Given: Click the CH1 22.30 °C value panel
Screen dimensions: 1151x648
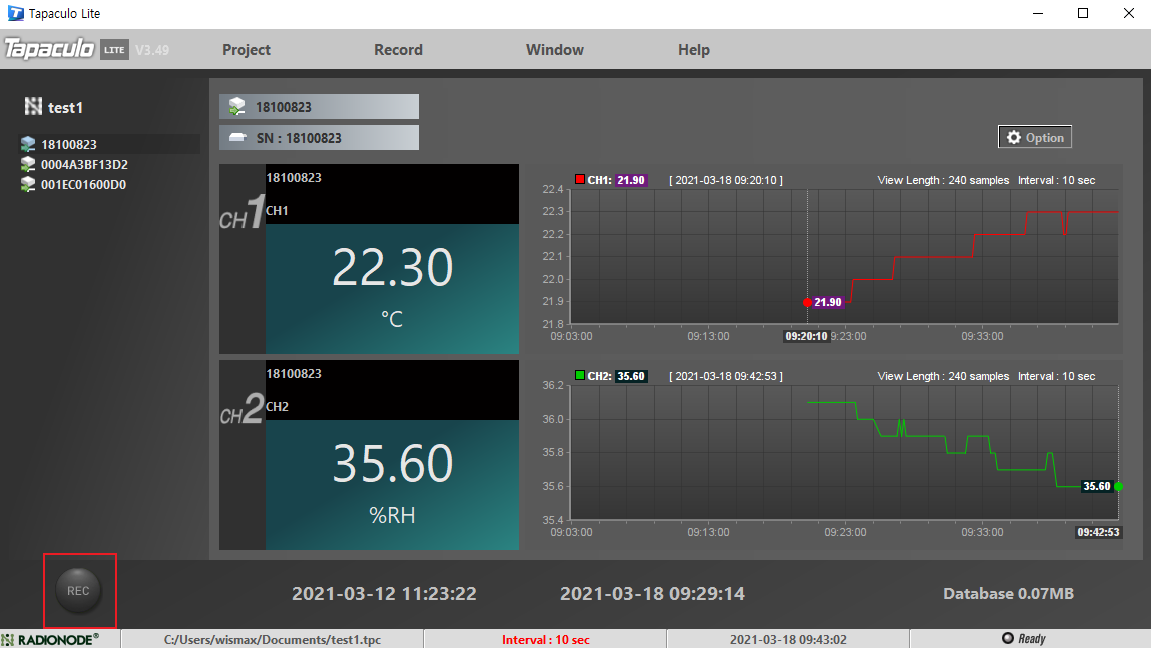Looking at the screenshot, I should click(x=392, y=288).
